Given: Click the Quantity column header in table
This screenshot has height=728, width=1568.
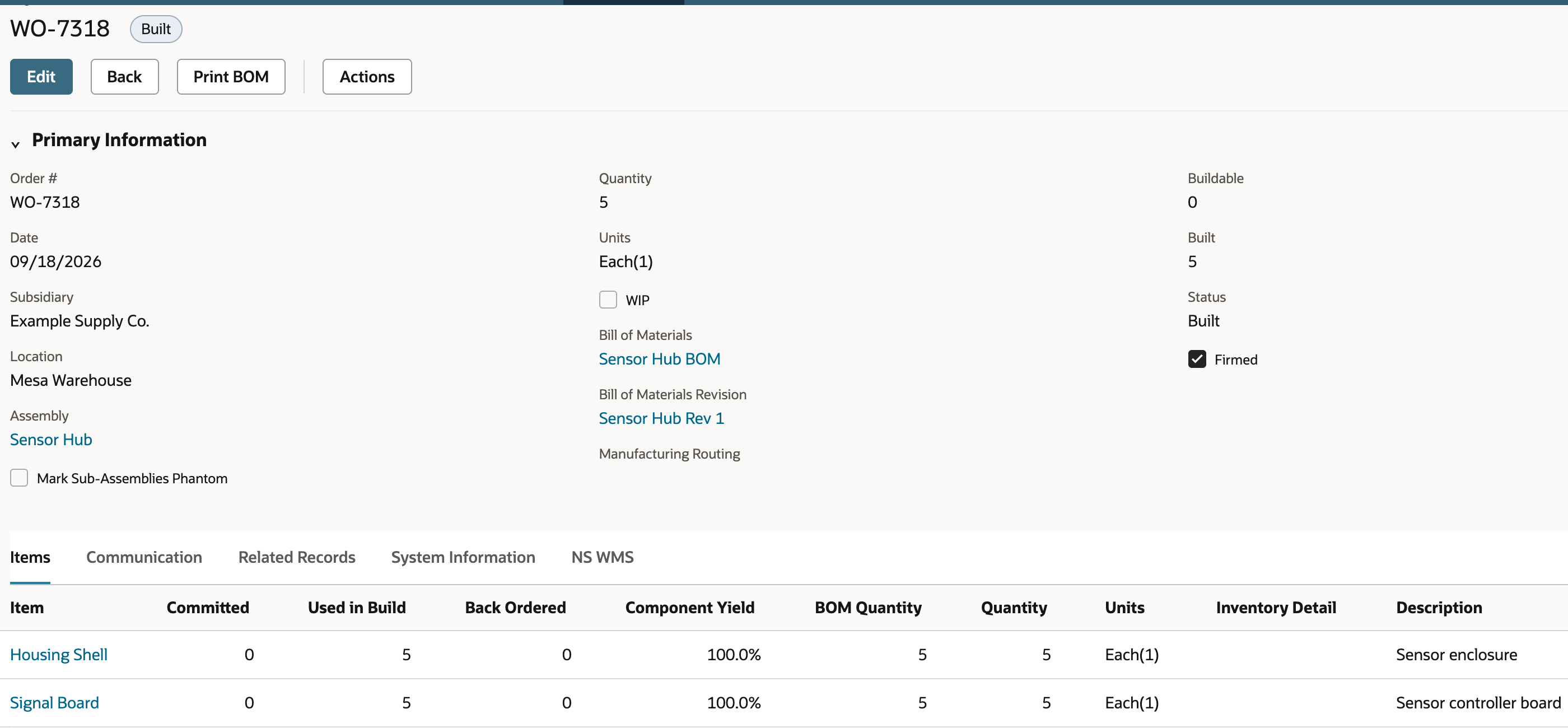Looking at the screenshot, I should click(1014, 608).
